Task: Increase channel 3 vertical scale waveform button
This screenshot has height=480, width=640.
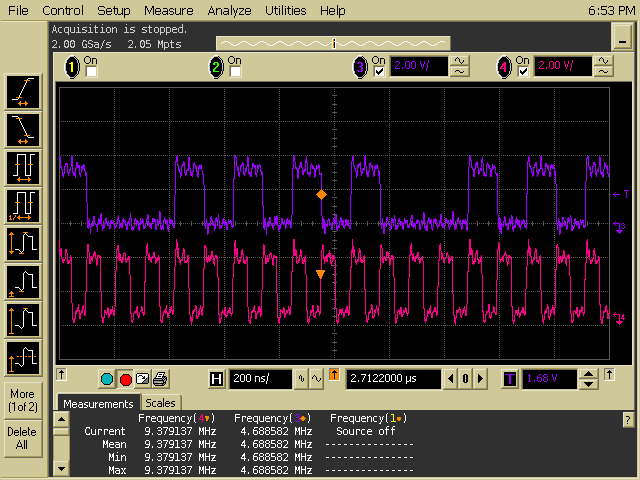Action: tap(460, 61)
